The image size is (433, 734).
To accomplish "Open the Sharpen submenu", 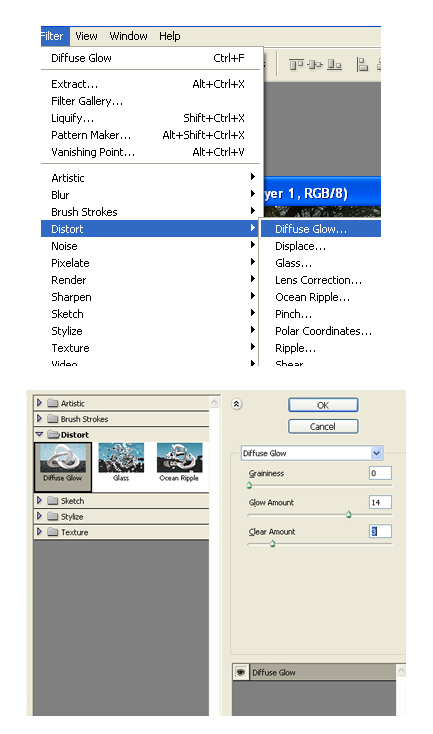I will click(152, 297).
